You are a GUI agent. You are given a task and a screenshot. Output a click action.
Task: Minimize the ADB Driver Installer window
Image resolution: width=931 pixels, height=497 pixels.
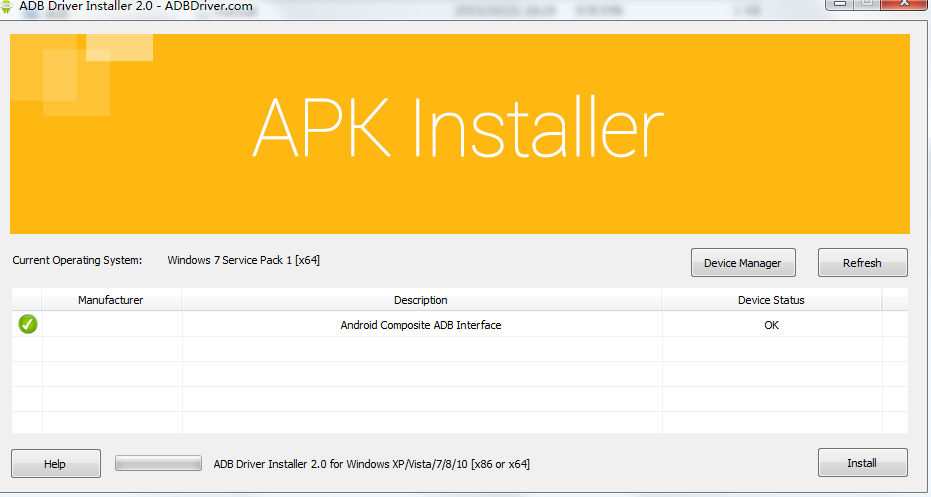pos(839,4)
